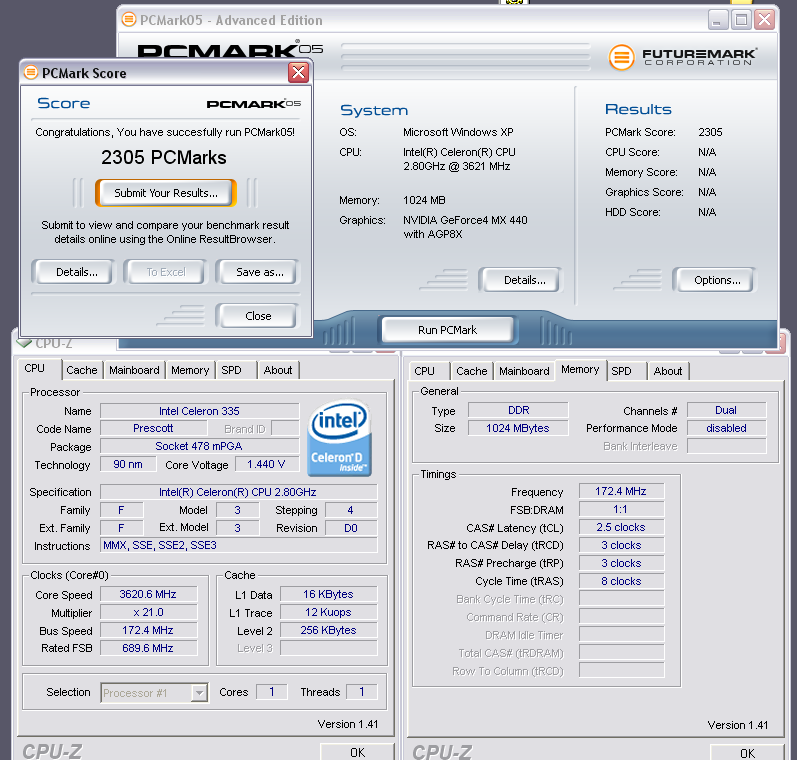Open Memory tab in left CPU-Z window
The width and height of the screenshot is (797, 760).
coord(190,370)
